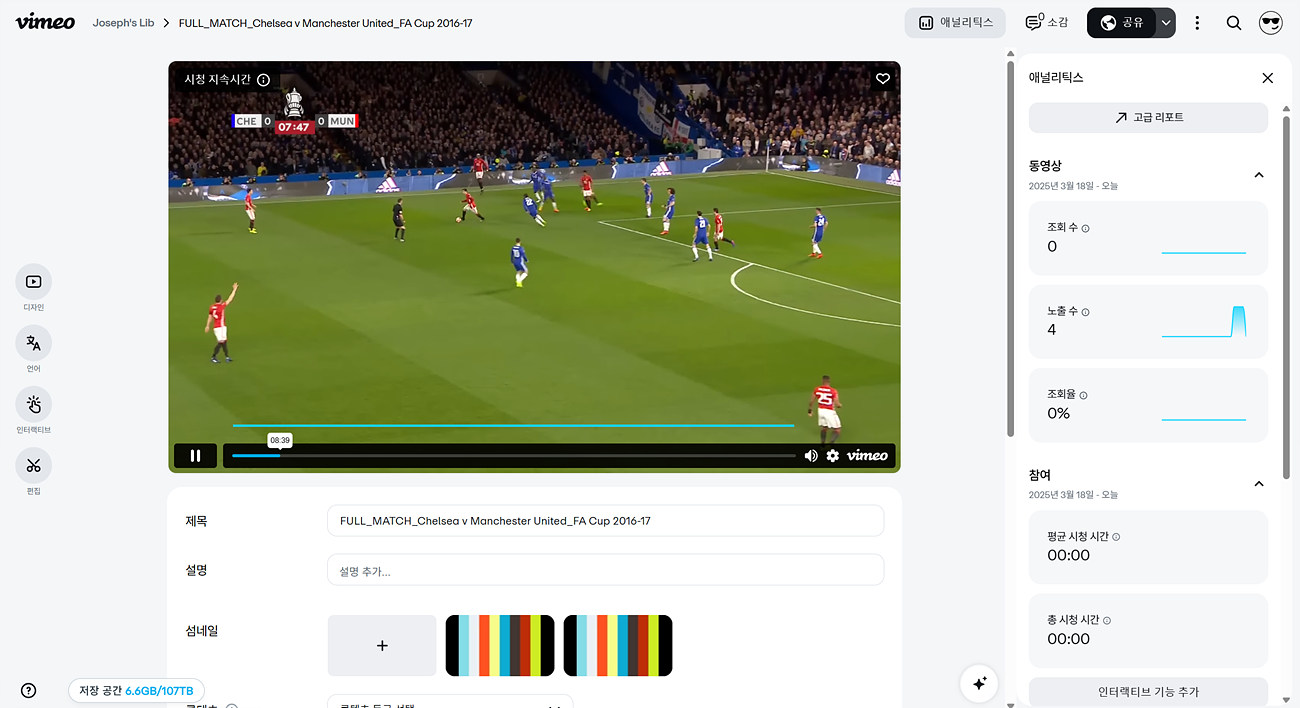Click the heart like icon on video
1300x708 pixels.
(x=882, y=79)
